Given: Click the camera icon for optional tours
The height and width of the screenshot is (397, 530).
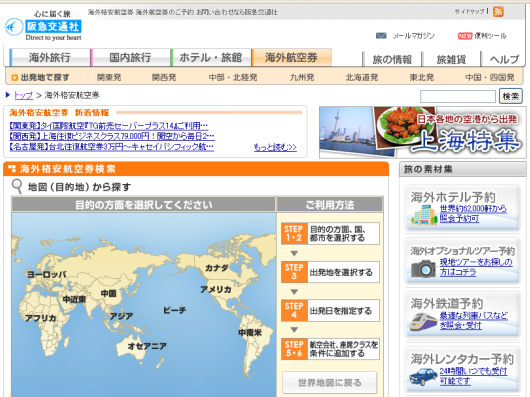Looking at the screenshot, I should coord(424,269).
